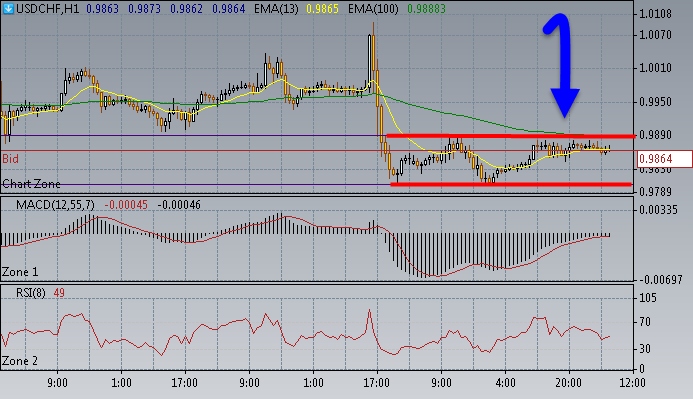
Task: Click the Bid line label
Action: (x=11, y=159)
